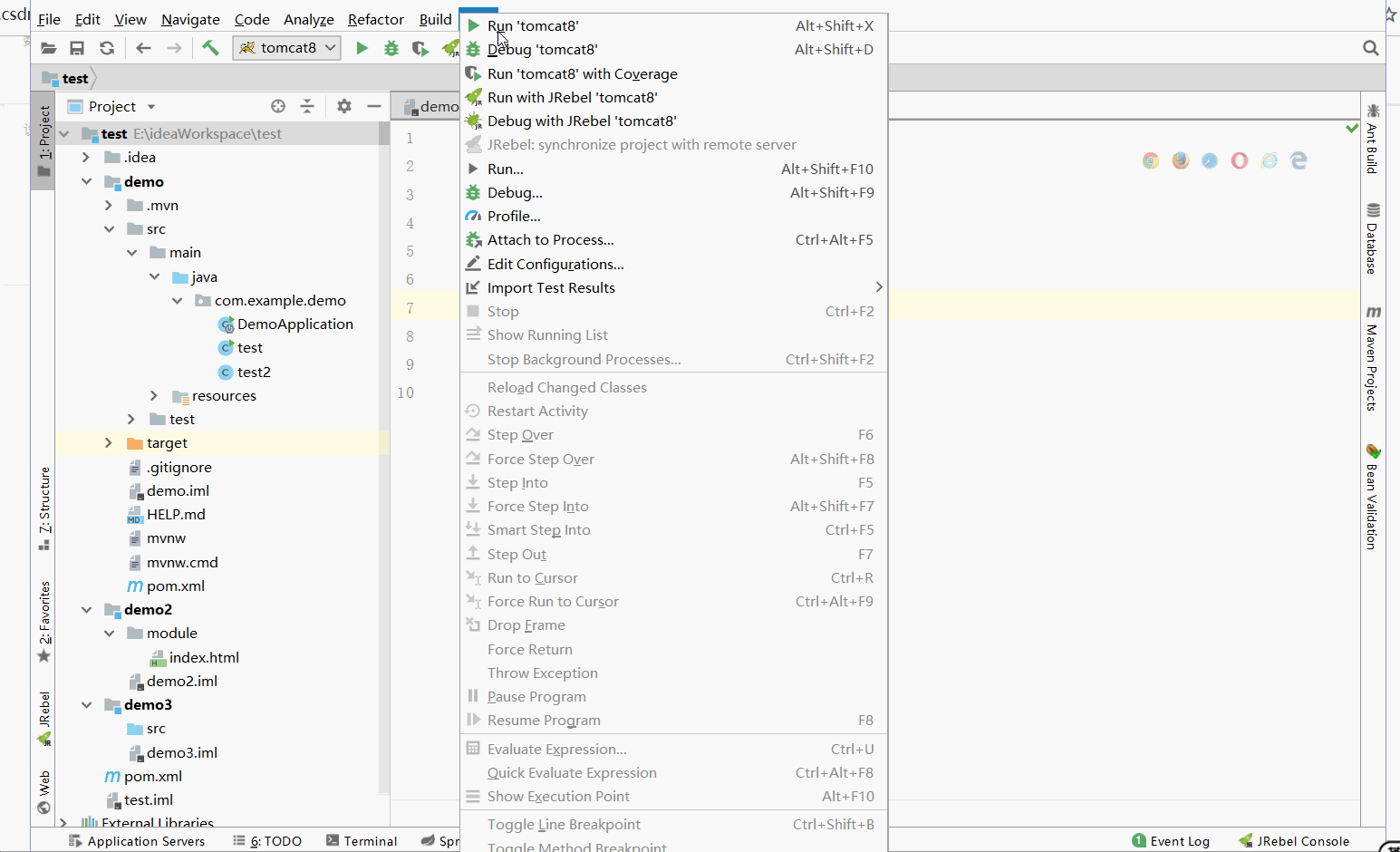Open the 6: TODO tool window
The width and height of the screenshot is (1400, 852).
pyautogui.click(x=267, y=841)
